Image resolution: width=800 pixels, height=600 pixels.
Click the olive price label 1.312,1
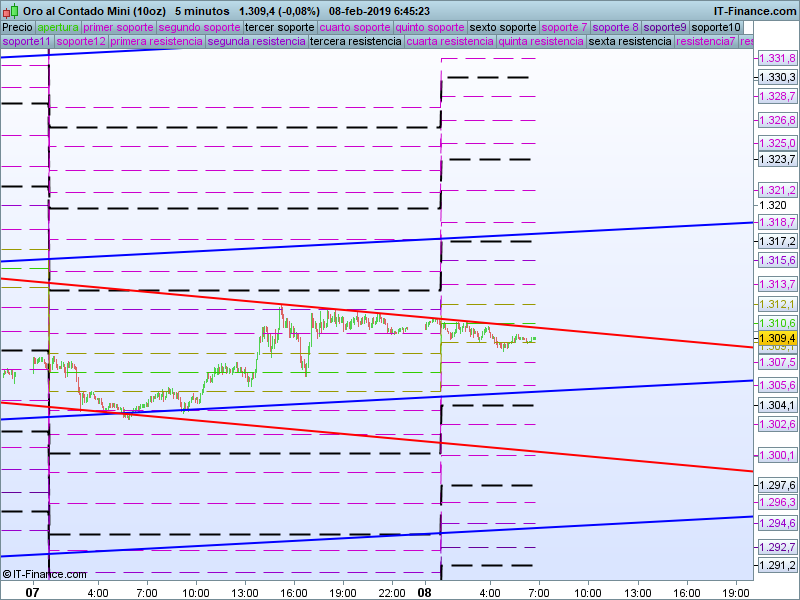[x=777, y=304]
